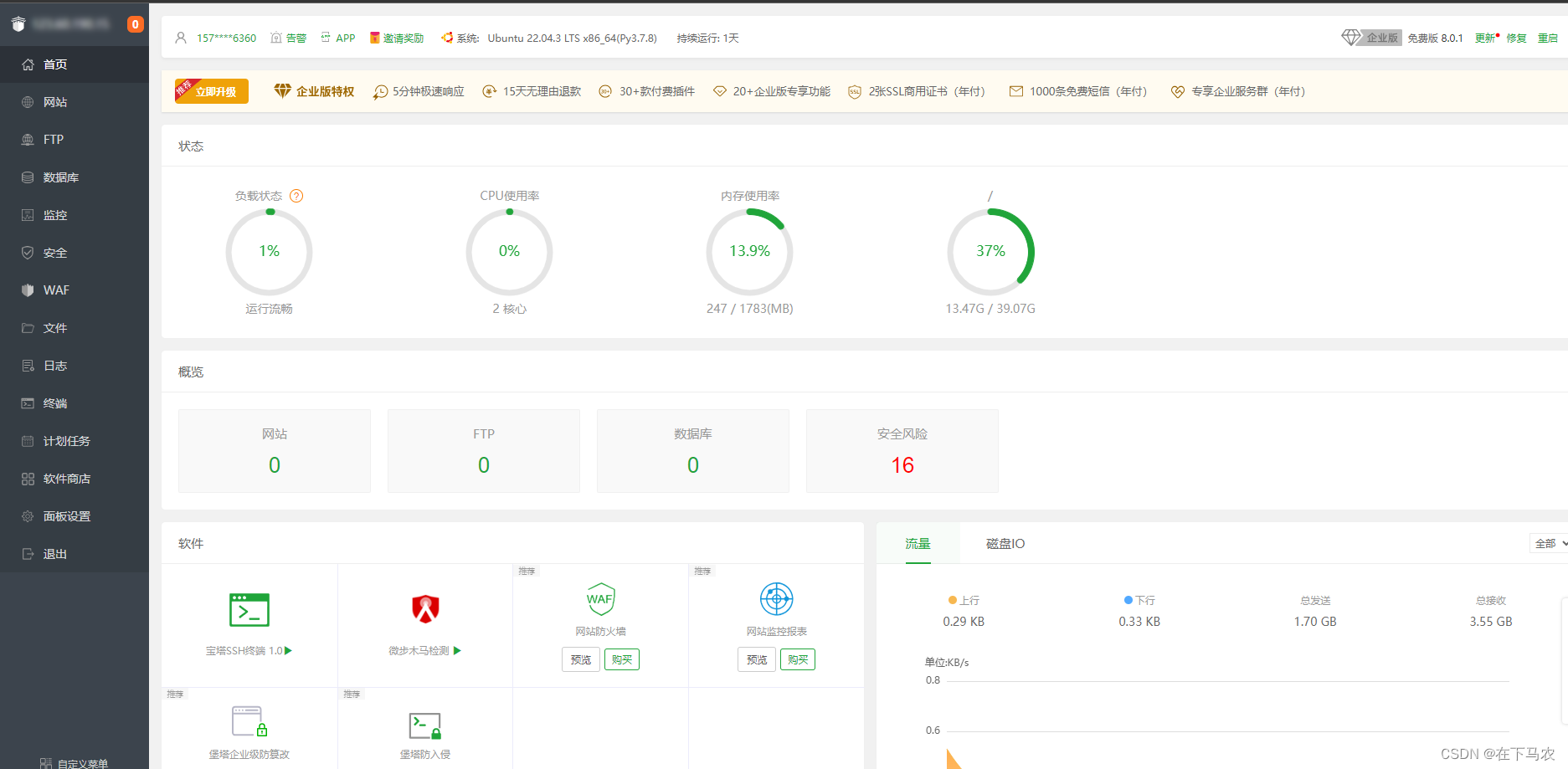Open the 首页 home icon in sidebar
1568x769 pixels.
click(28, 64)
